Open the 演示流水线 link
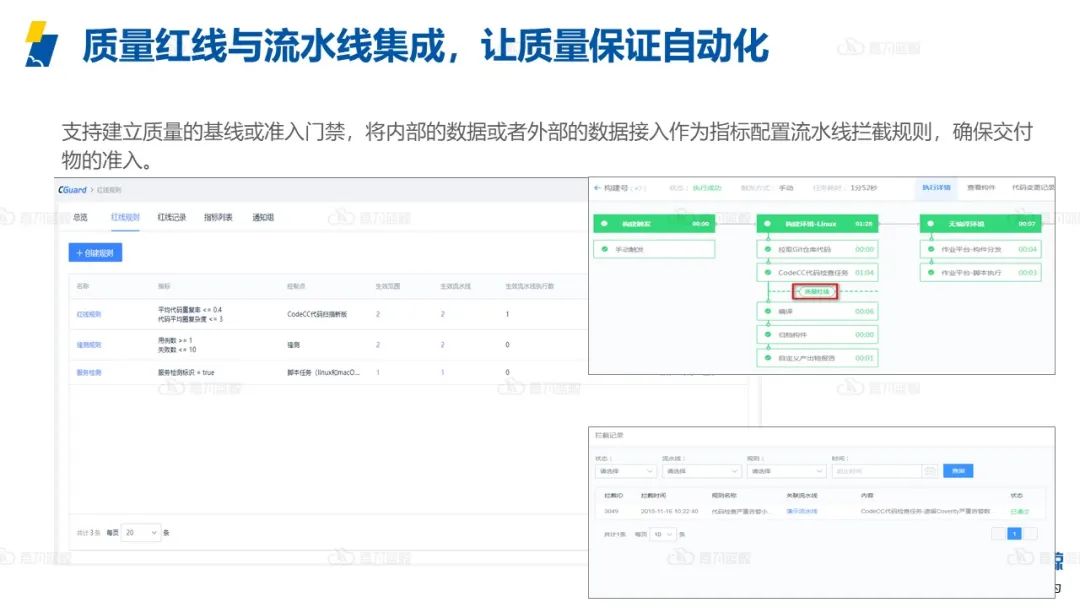Image resolution: width=1080 pixels, height=608 pixels. point(802,510)
